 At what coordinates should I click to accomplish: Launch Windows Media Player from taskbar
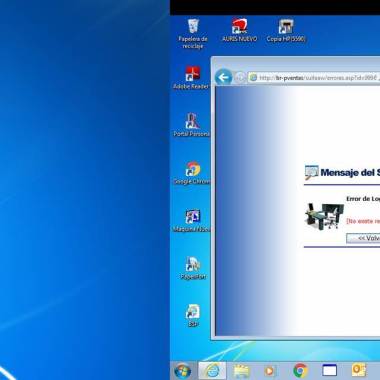(x=269, y=371)
